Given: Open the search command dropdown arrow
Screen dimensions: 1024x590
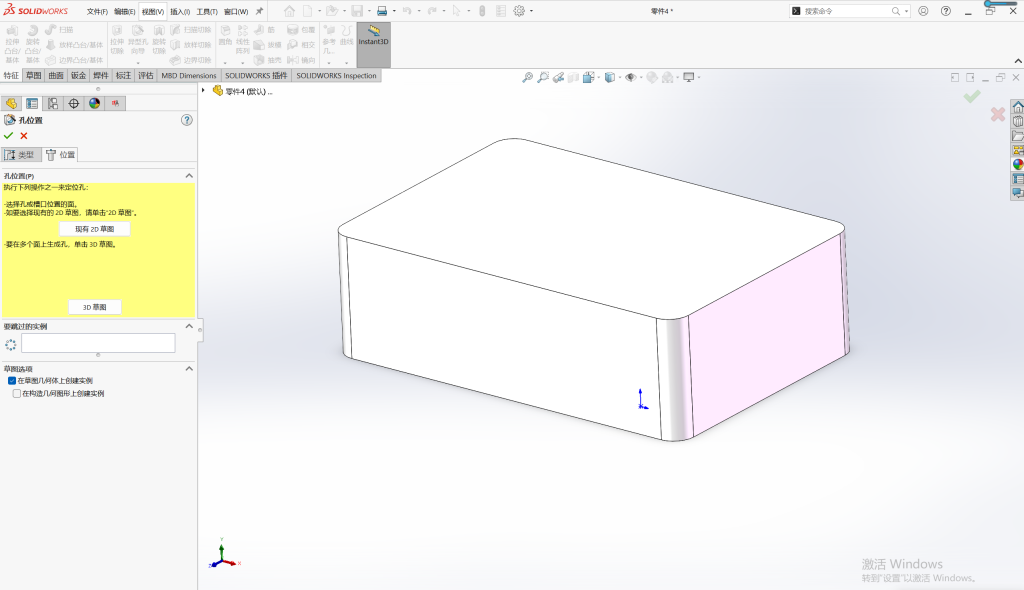Looking at the screenshot, I should [x=906, y=11].
